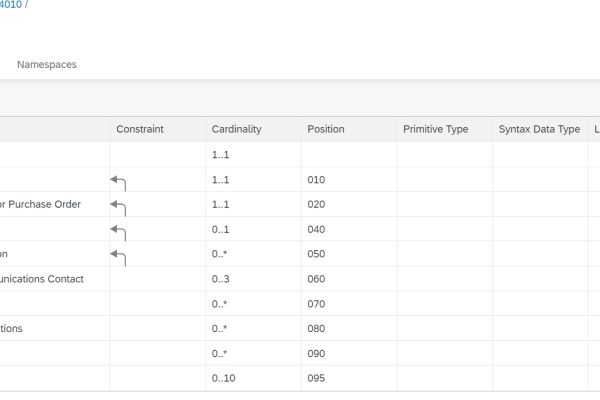The height and width of the screenshot is (400, 600).
Task: Select the Cardinality column header
Action: point(235,129)
